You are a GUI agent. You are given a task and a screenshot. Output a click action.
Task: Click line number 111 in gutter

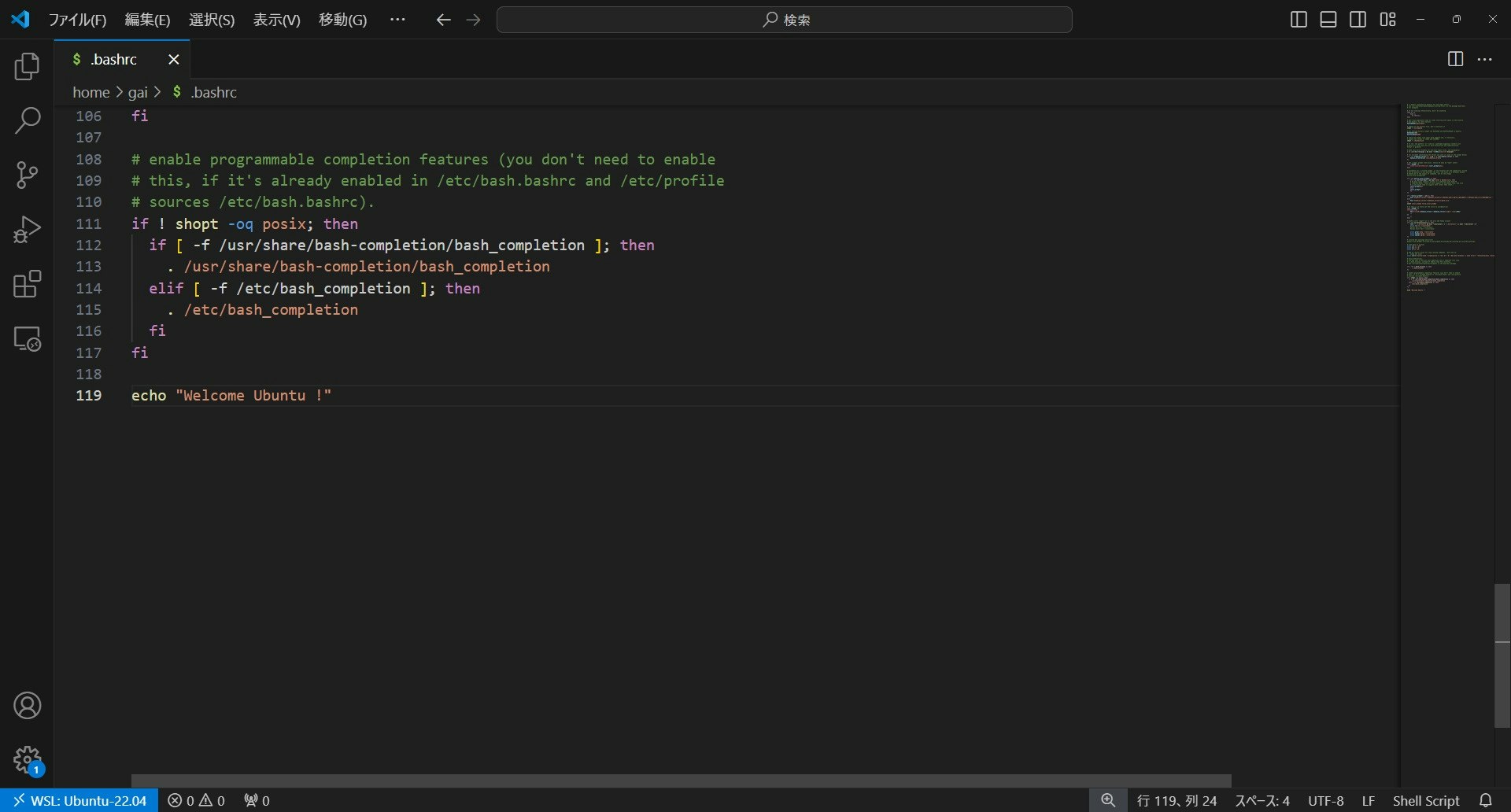click(88, 223)
